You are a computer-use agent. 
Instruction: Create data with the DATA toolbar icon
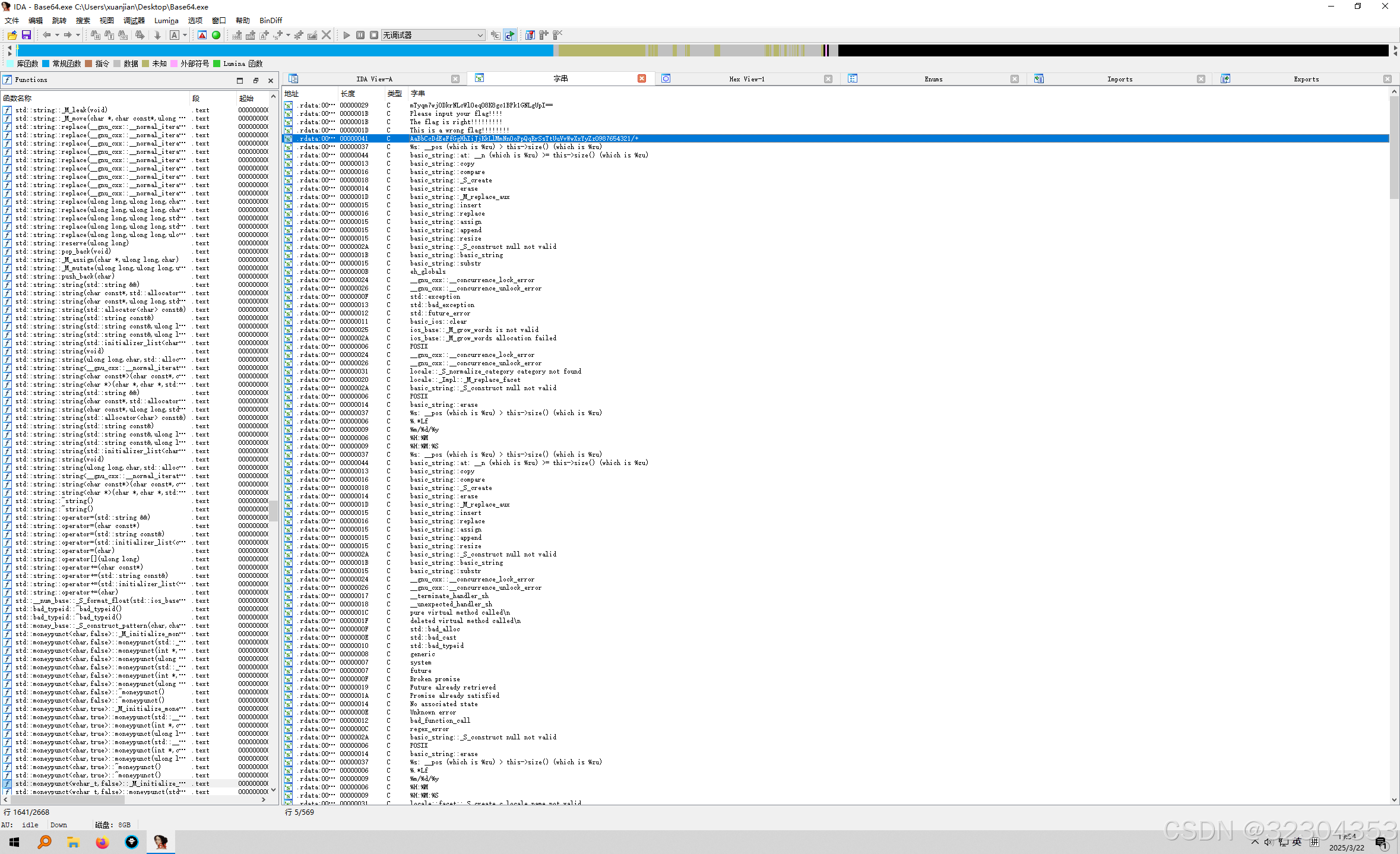click(251, 35)
